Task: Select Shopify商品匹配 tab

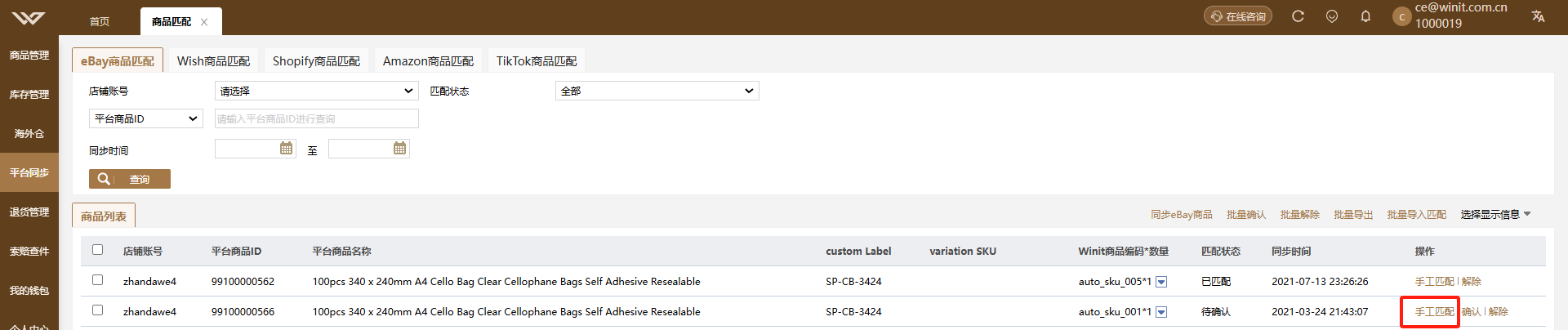Action: coord(316,60)
